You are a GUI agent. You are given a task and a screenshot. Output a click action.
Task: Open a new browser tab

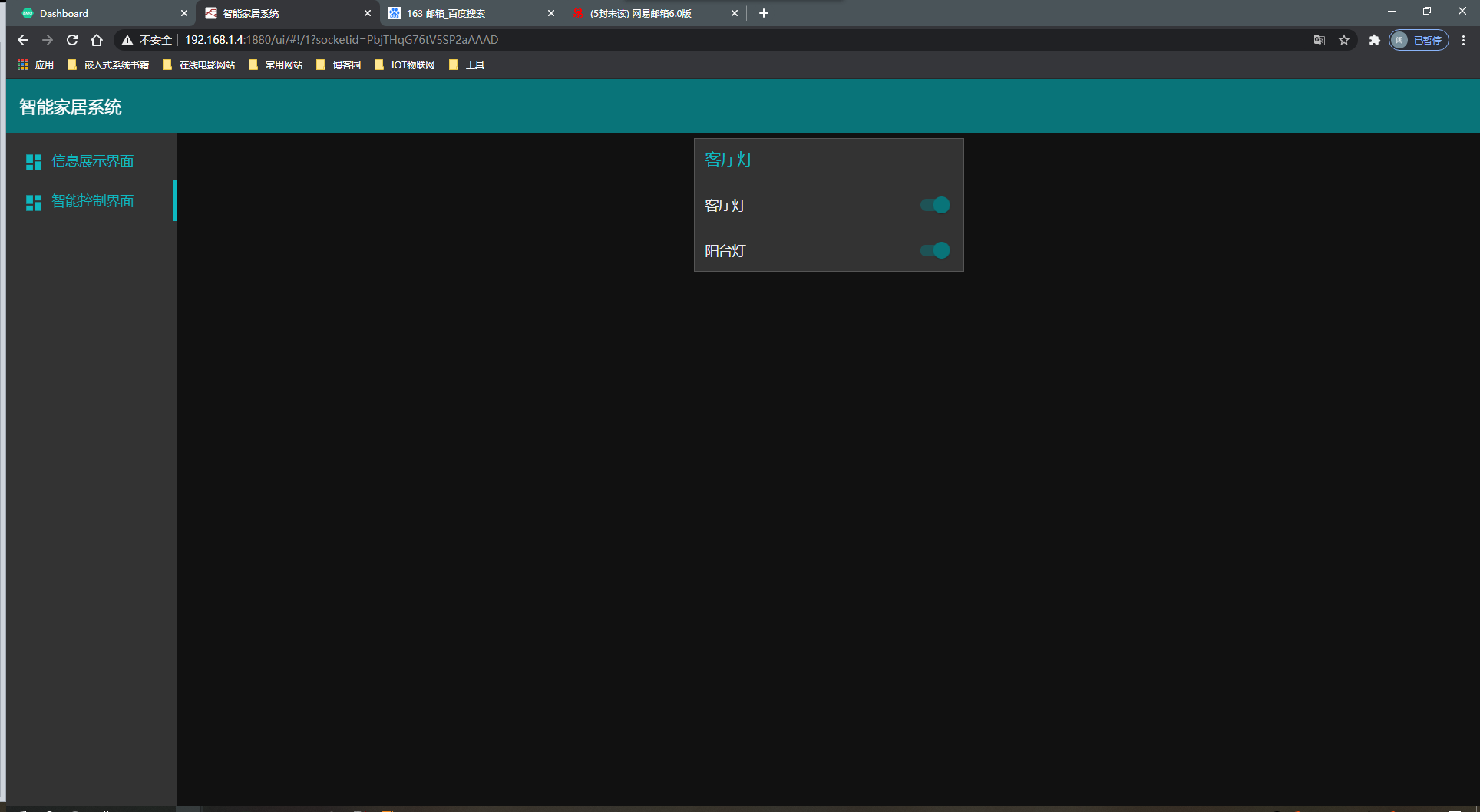[763, 13]
